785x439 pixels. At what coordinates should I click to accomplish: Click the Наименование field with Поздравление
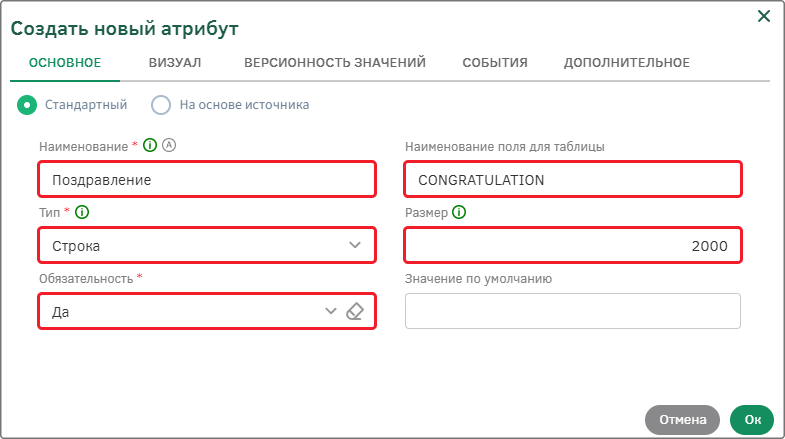click(x=207, y=179)
